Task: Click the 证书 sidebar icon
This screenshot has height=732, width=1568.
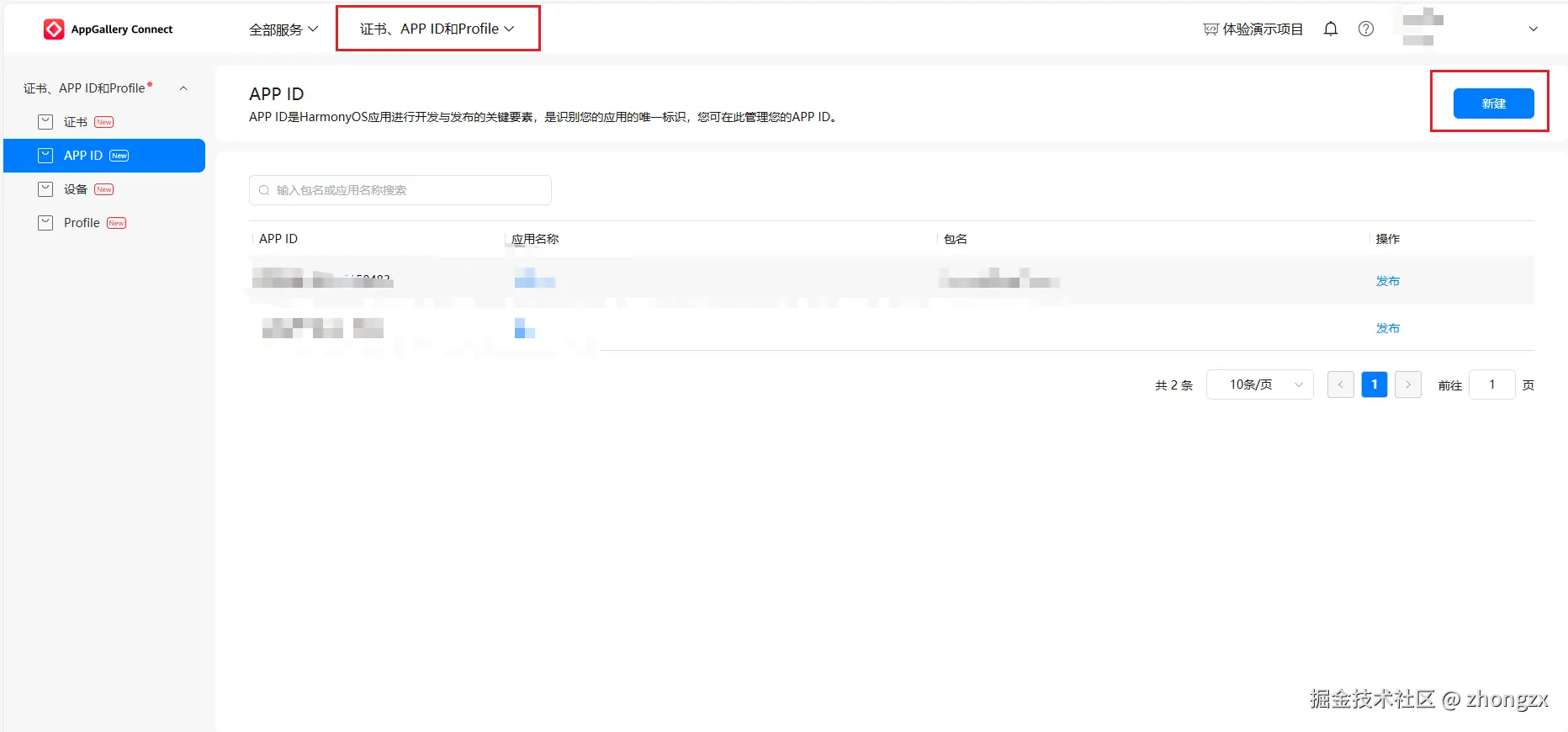Action: tap(45, 122)
